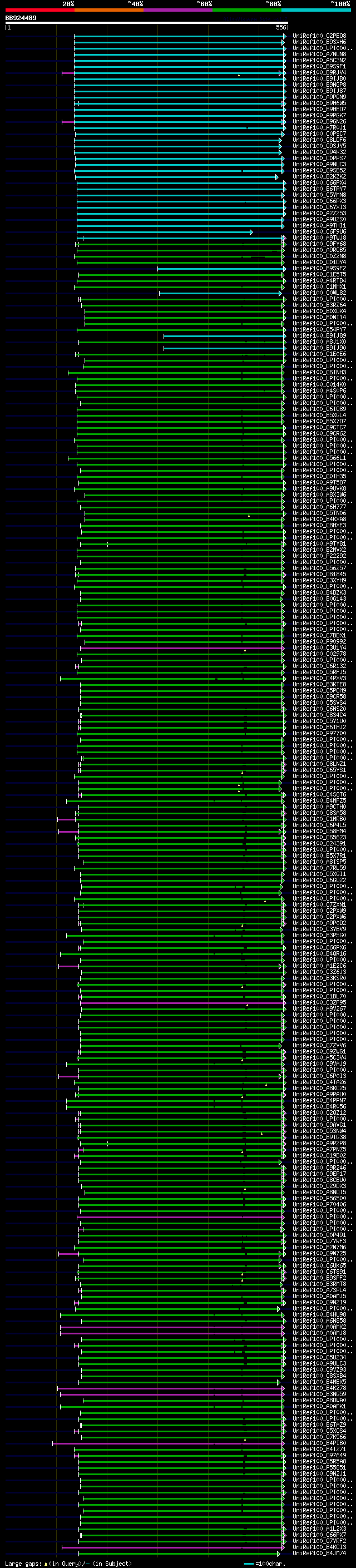Click the short cyan alignment bar for C6F9U6
The height and width of the screenshot is (1568, 356).
point(164,232)
